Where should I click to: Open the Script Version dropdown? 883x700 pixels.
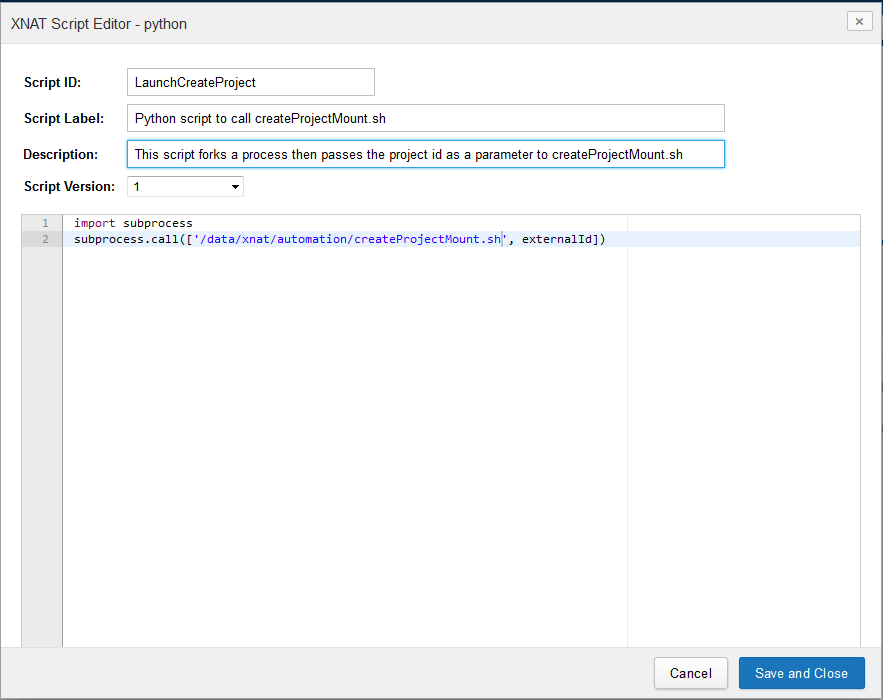click(x=185, y=187)
